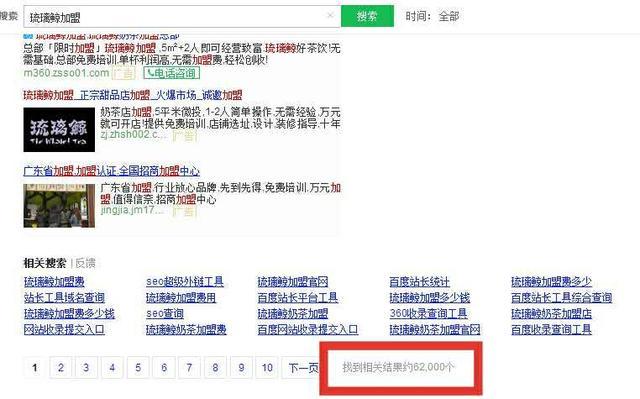Open related search seo超级外链工具
The image size is (640, 399).
coord(185,282)
